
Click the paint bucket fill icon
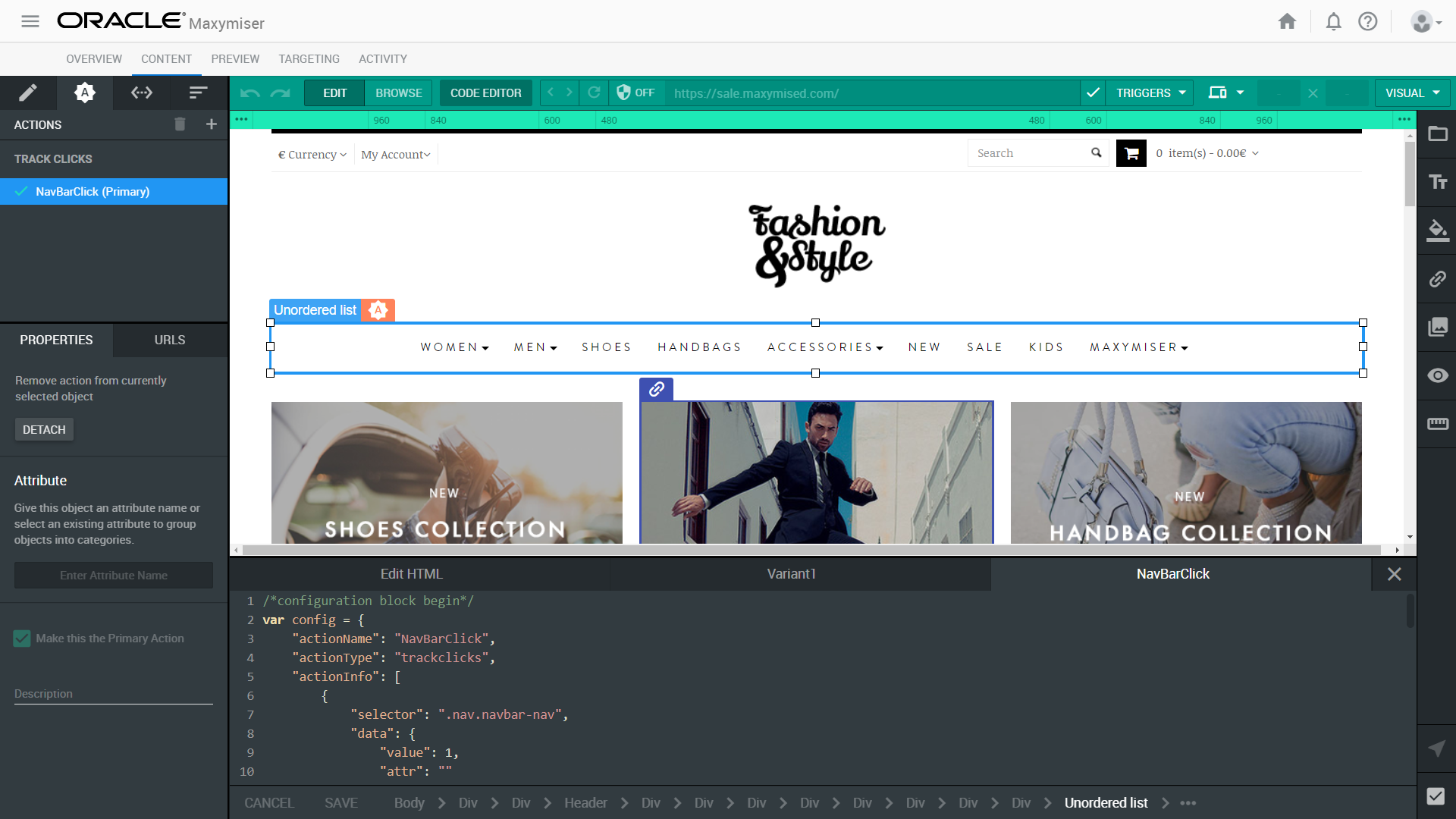(1437, 230)
